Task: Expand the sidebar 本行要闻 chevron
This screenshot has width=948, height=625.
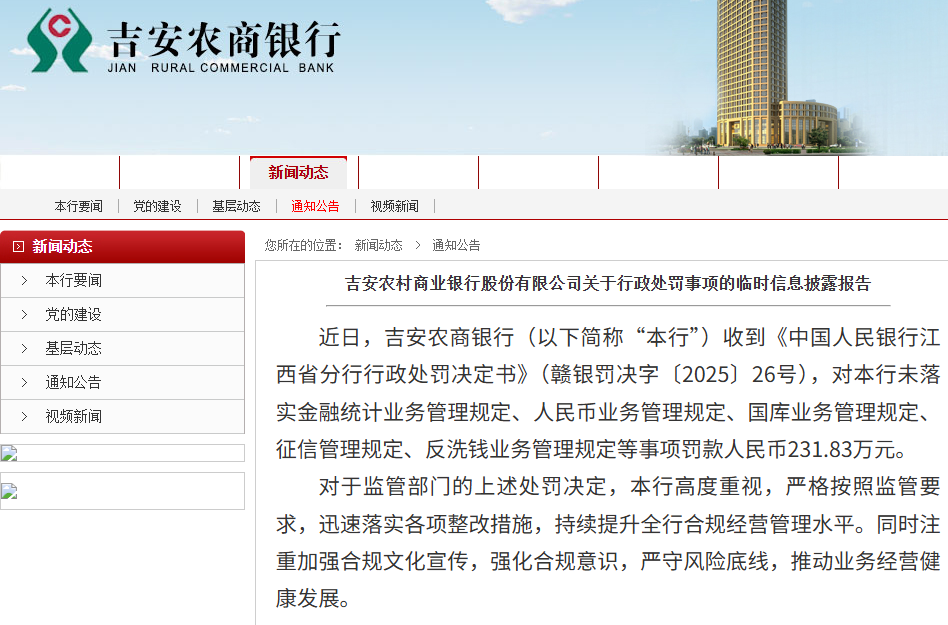Action: (x=24, y=281)
